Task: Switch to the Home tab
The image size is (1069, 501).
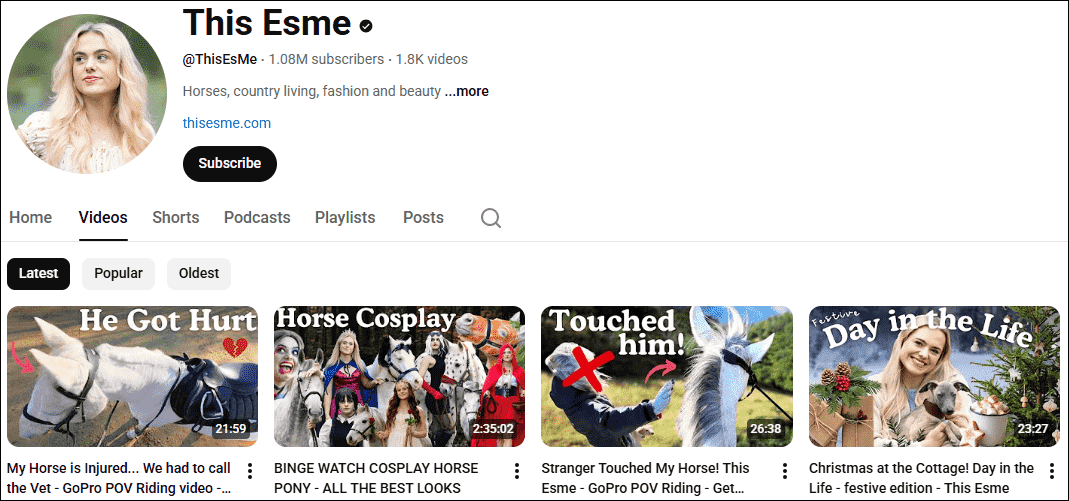Action: coord(31,217)
